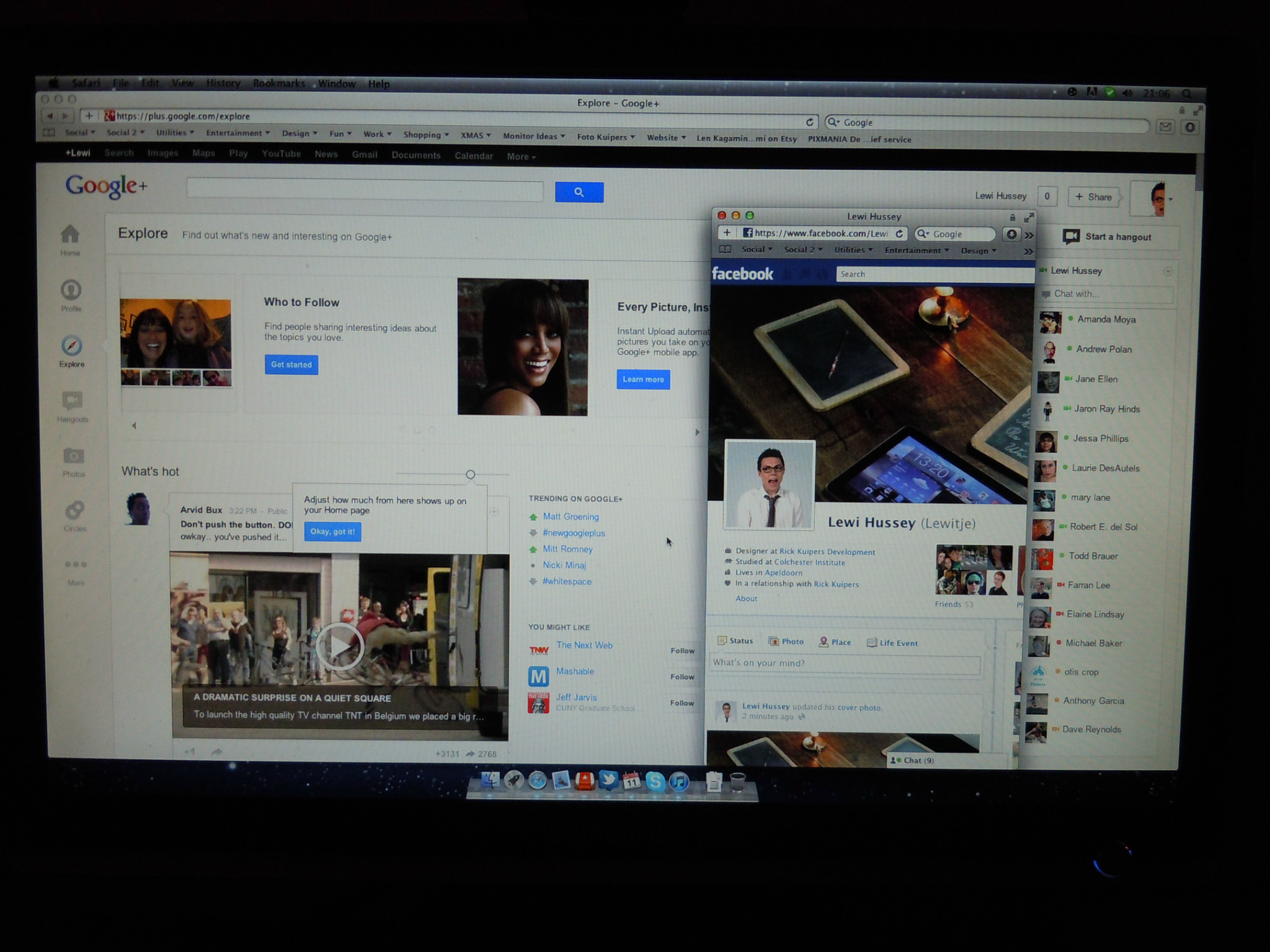The width and height of the screenshot is (1270, 952).
Task: Expand the Entertainment bookmarks folder in main window
Action: [x=238, y=133]
